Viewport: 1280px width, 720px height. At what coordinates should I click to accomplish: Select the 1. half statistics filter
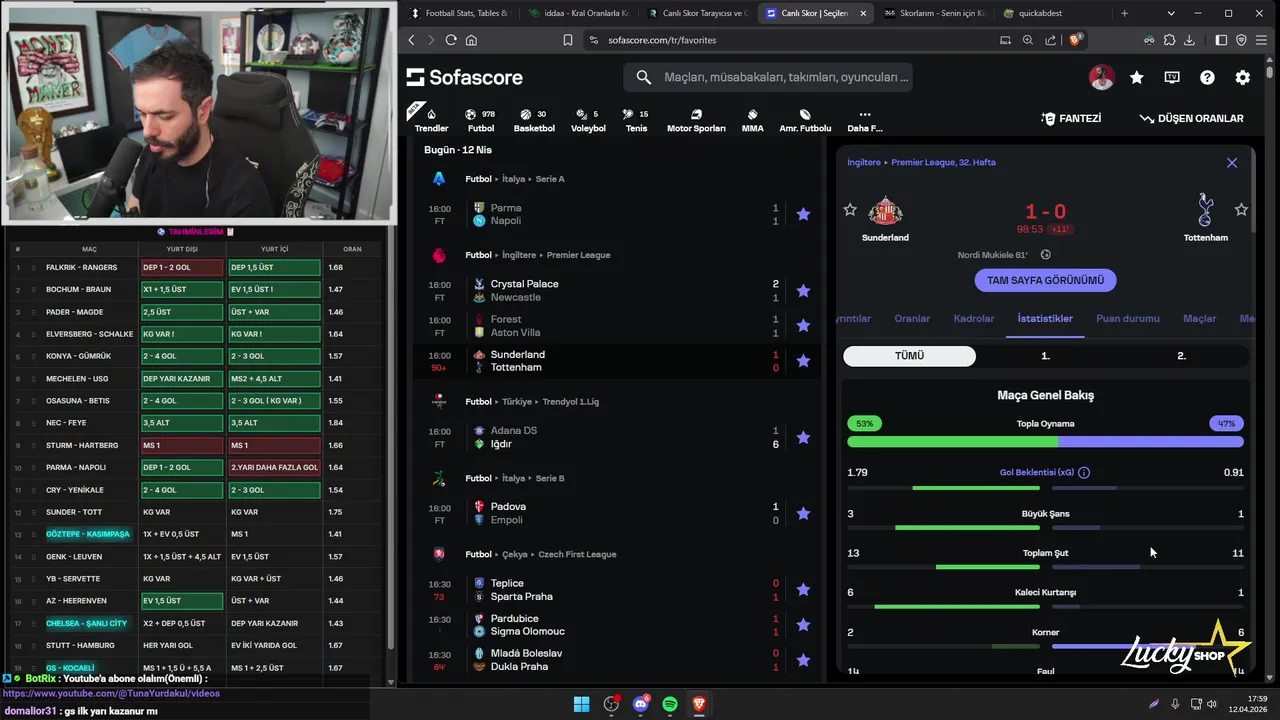click(x=1045, y=356)
